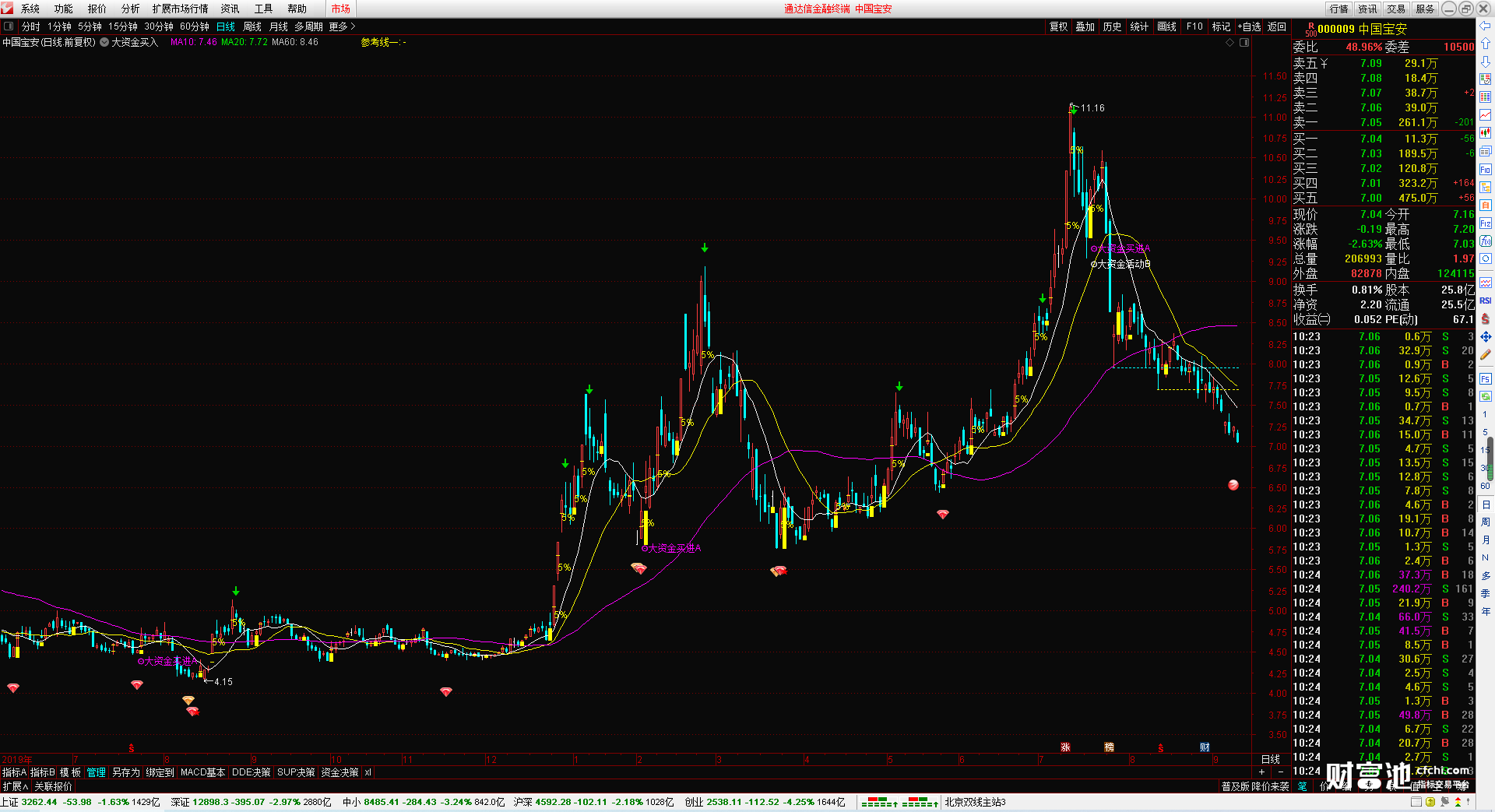Open the 大资金买入 indicator selector icon
Viewport: 1495px width, 812px height.
[104, 42]
